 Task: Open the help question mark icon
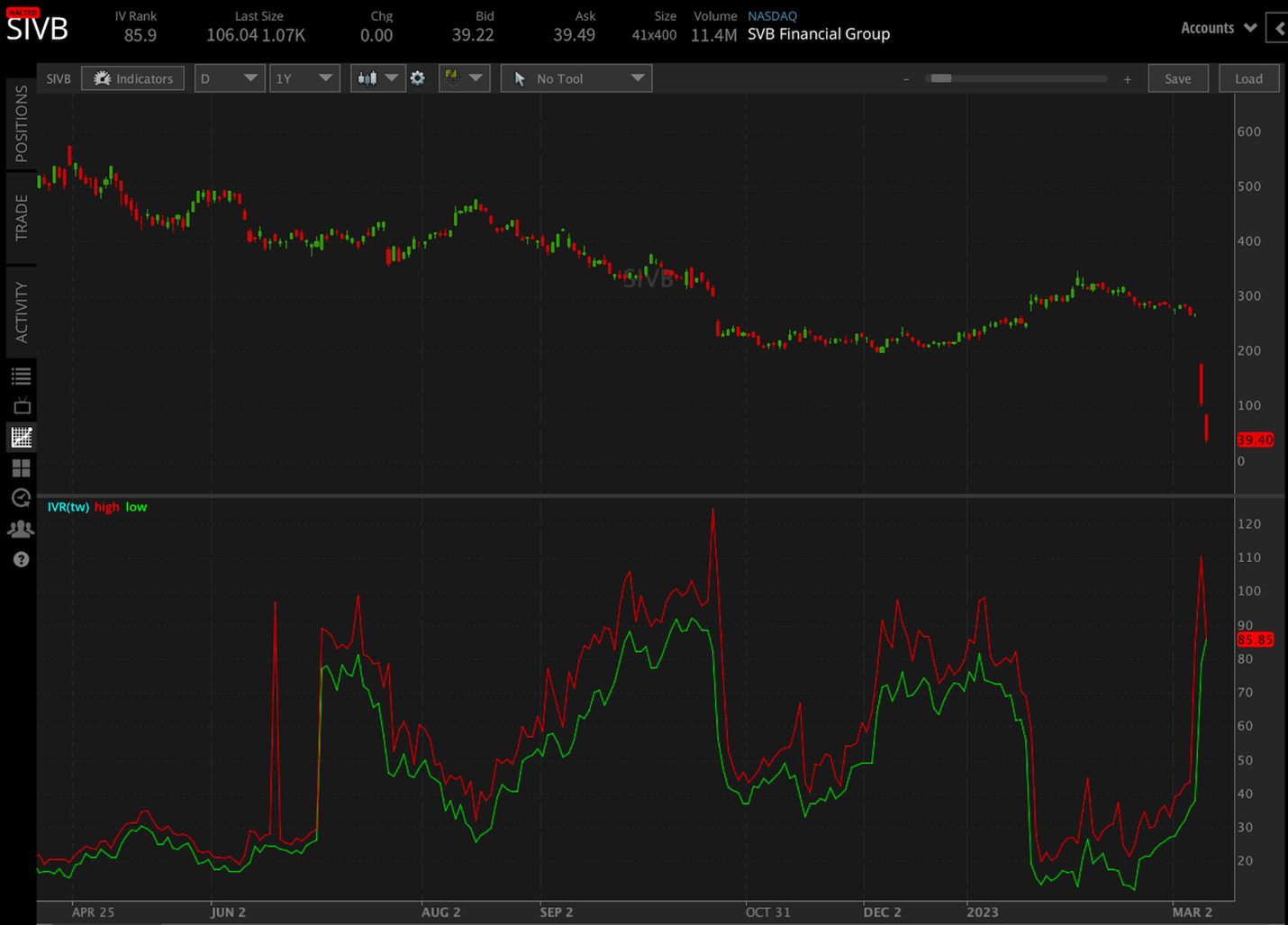tap(21, 559)
